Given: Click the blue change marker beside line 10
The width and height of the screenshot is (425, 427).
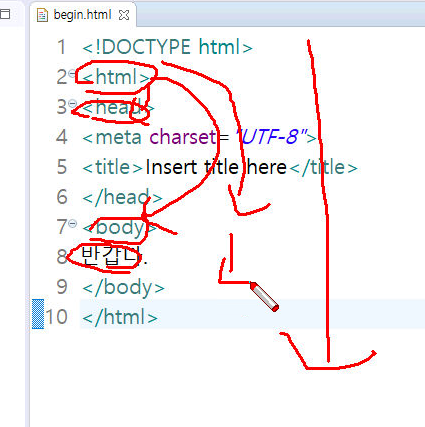Looking at the screenshot, I should (x=38, y=314).
